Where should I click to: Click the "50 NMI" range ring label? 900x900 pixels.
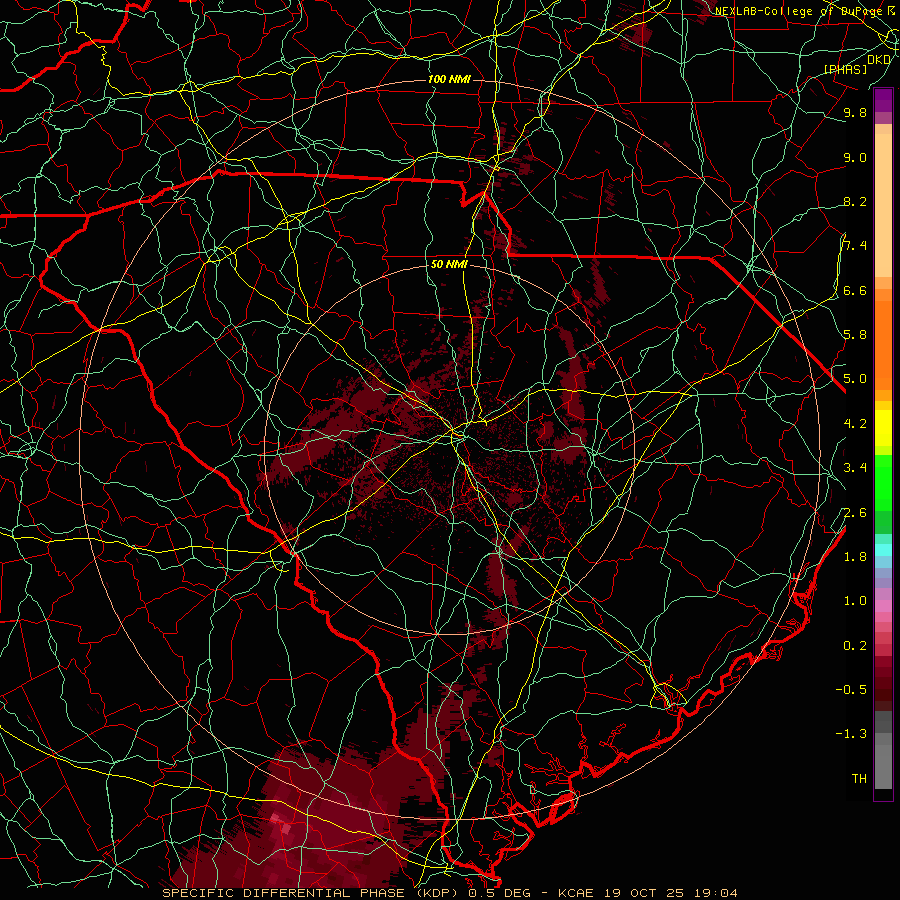point(449,265)
